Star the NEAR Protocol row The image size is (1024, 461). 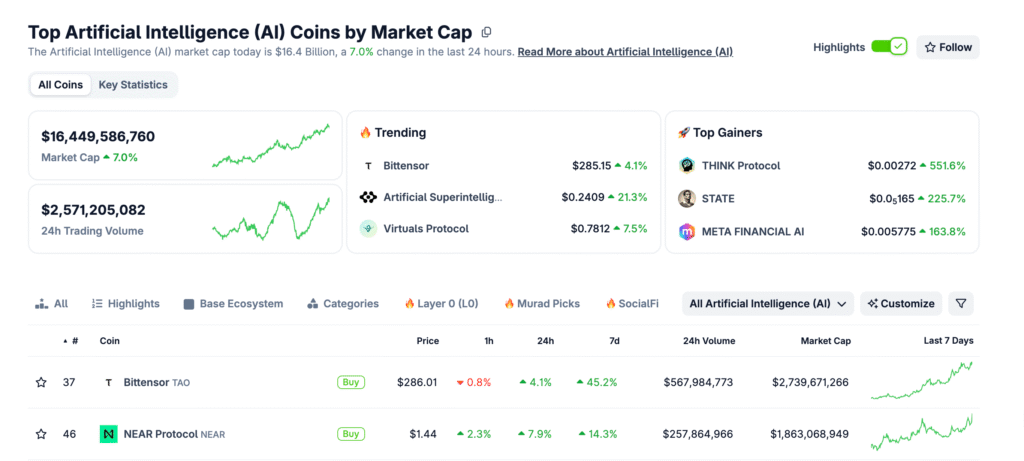(41, 434)
